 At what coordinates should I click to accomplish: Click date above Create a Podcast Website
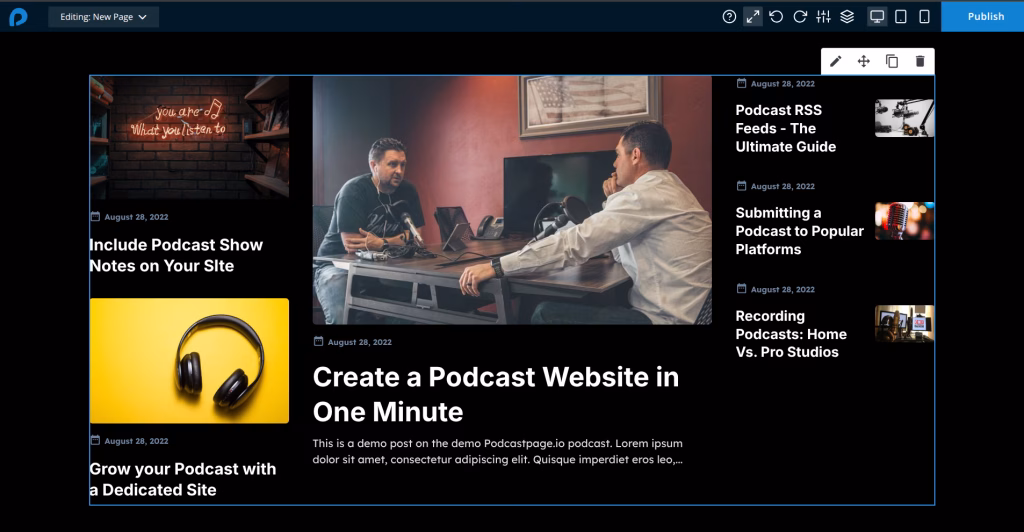(x=360, y=342)
